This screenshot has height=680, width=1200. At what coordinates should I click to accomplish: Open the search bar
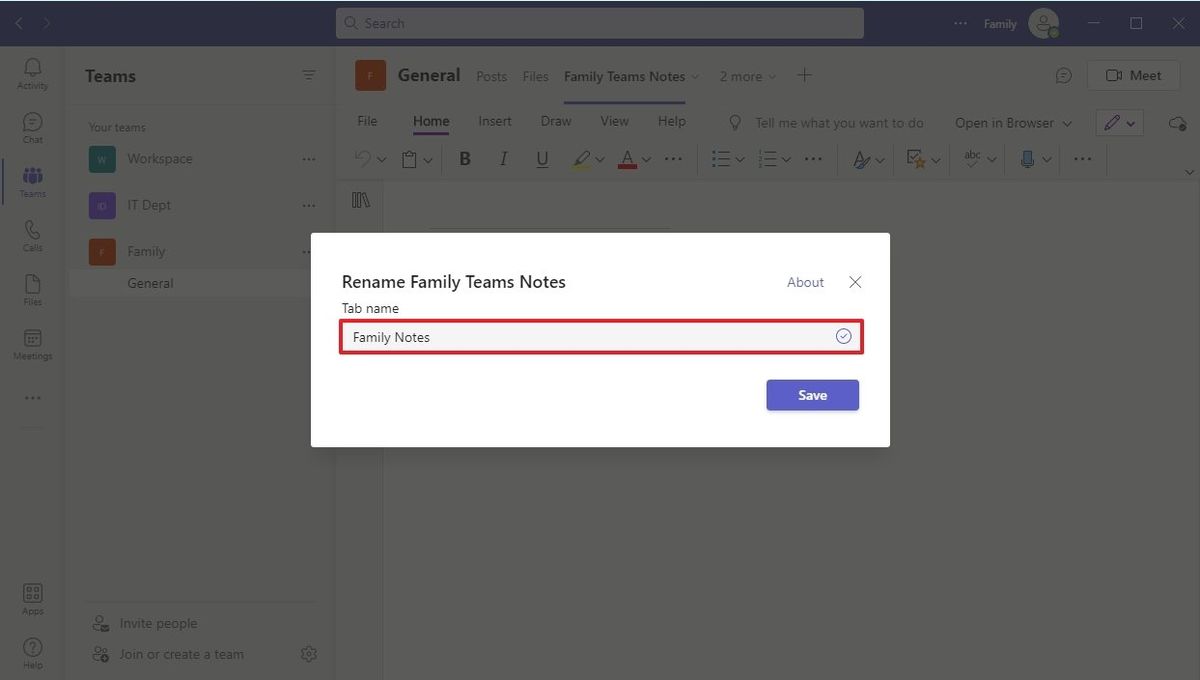[599, 22]
